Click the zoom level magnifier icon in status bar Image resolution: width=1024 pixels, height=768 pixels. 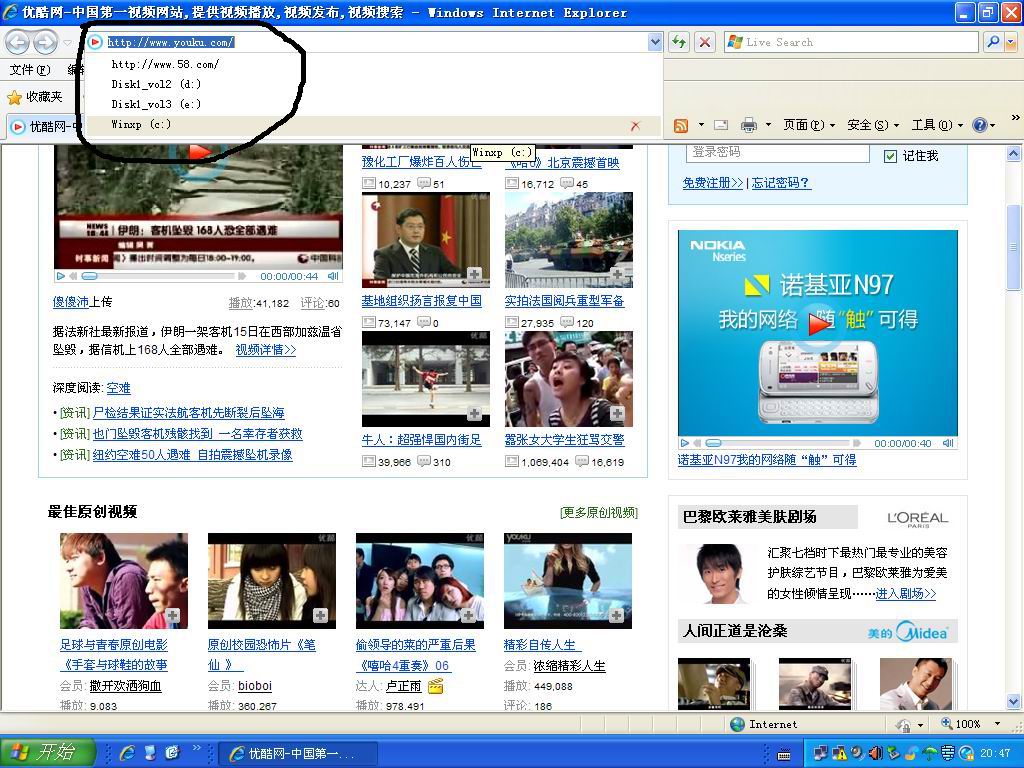[946, 724]
